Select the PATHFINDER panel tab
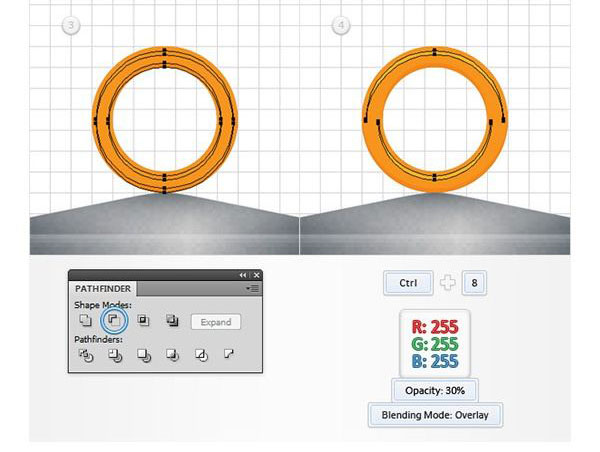This screenshot has height=452, width=600. tap(103, 289)
